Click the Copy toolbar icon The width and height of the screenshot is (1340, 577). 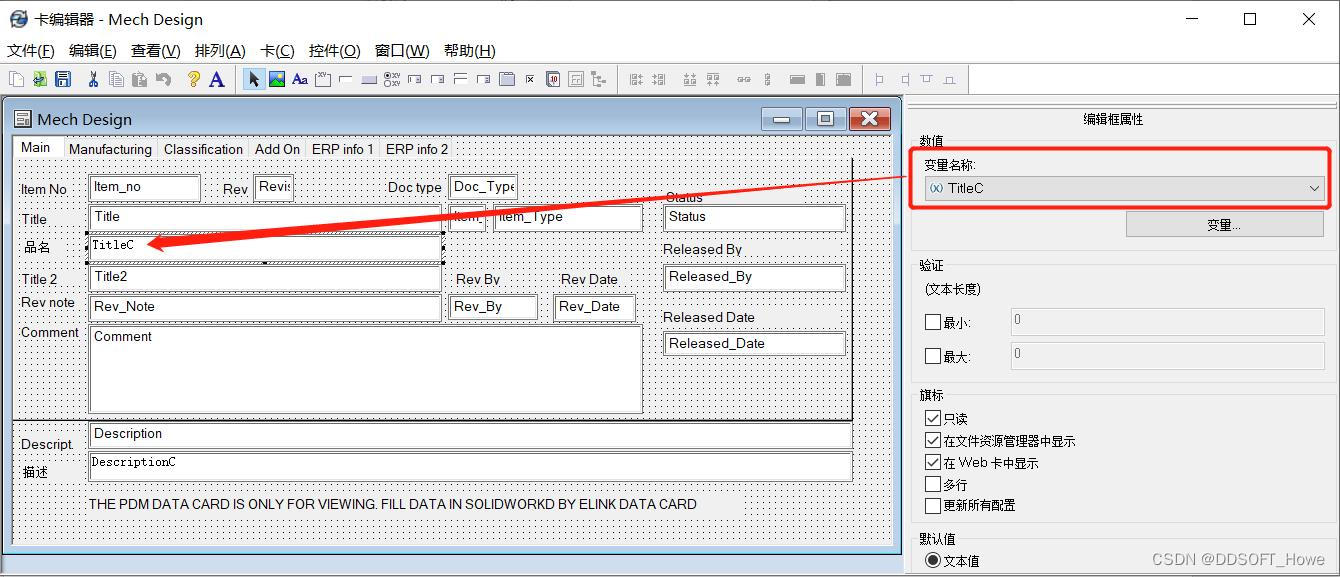click(x=116, y=79)
